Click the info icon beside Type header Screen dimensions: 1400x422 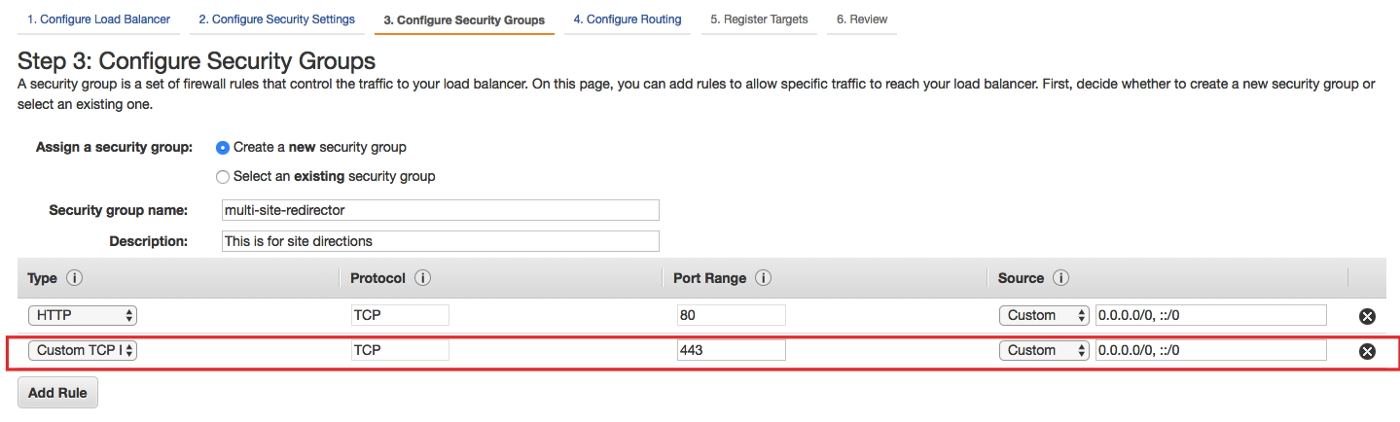point(74,278)
